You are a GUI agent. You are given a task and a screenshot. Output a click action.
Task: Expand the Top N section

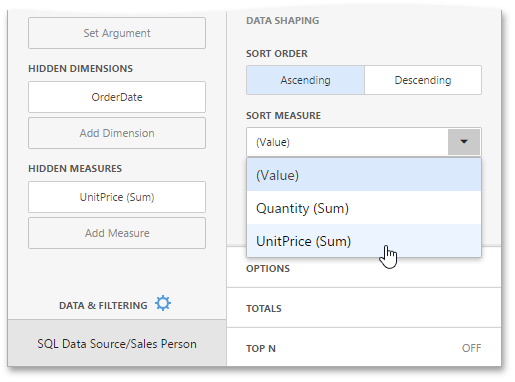364,348
